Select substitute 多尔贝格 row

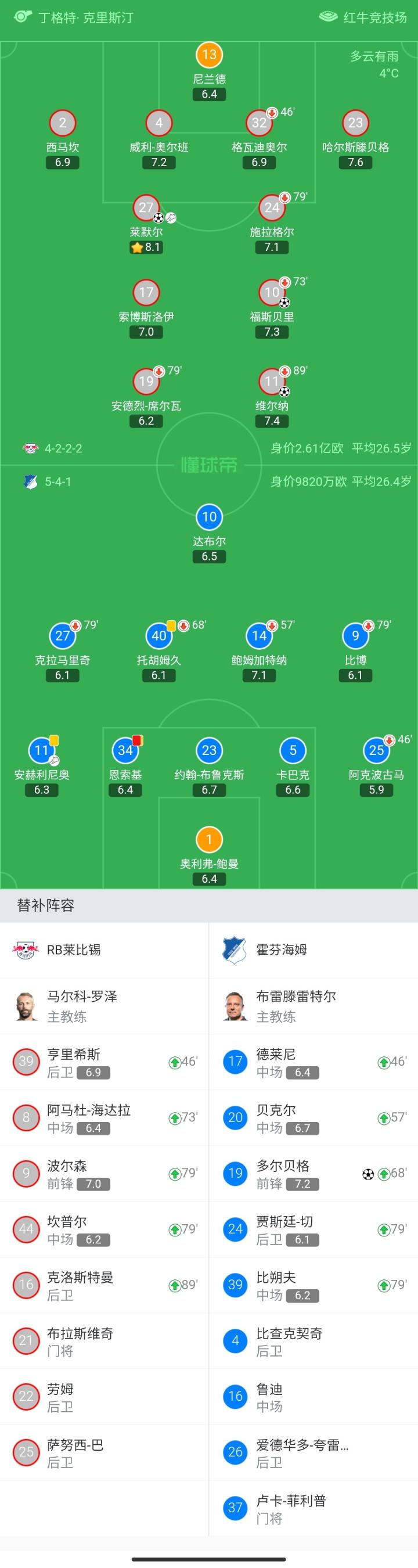click(x=313, y=1174)
